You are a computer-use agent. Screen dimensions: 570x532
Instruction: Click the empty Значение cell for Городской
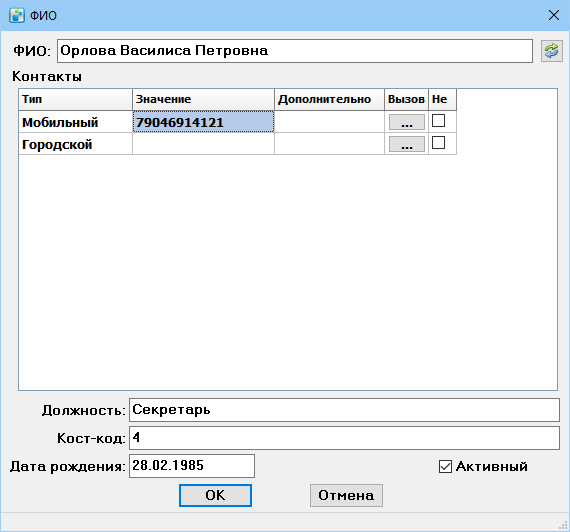[x=203, y=144]
